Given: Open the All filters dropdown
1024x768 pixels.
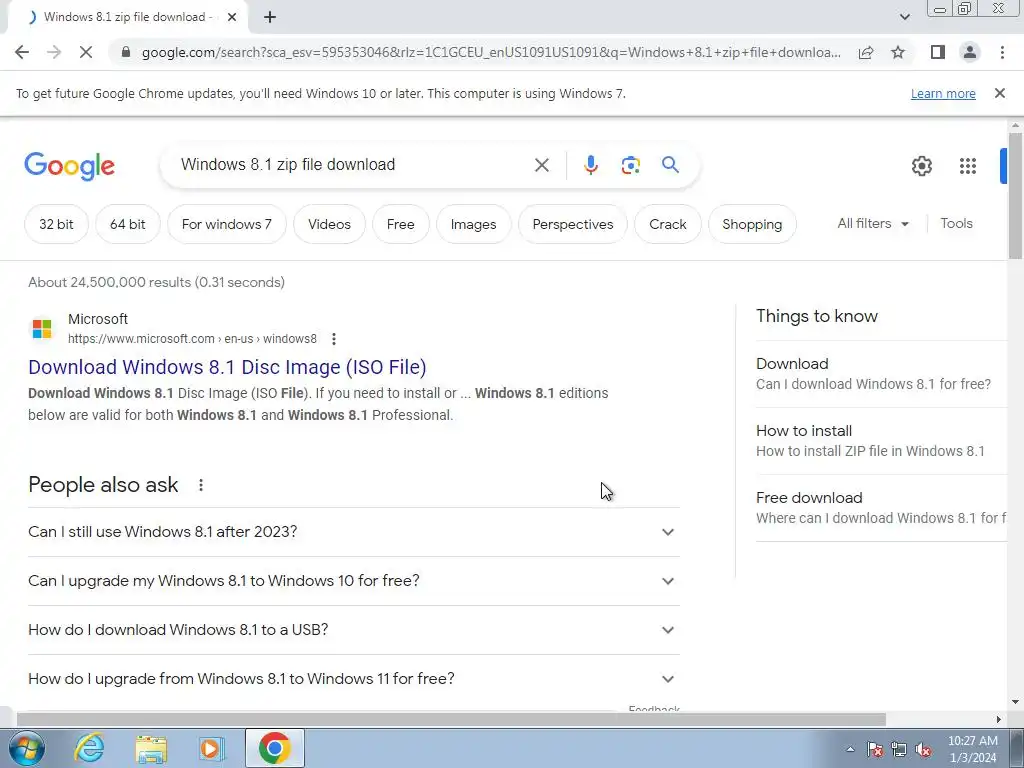Looking at the screenshot, I should (873, 223).
